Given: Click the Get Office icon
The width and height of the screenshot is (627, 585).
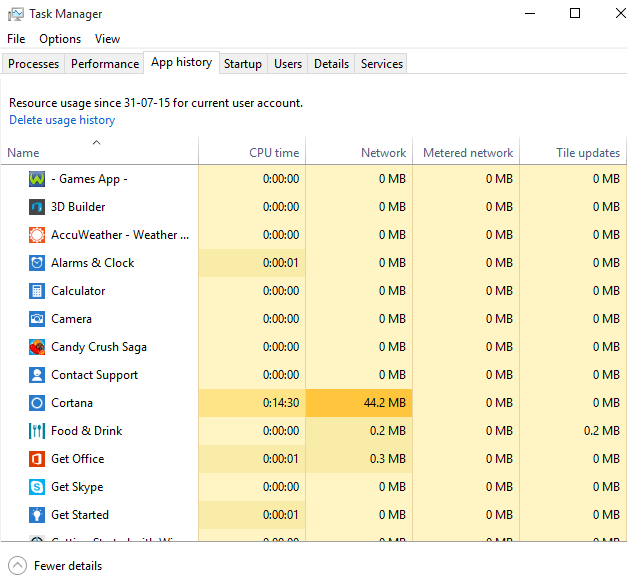Looking at the screenshot, I should coord(37,459).
